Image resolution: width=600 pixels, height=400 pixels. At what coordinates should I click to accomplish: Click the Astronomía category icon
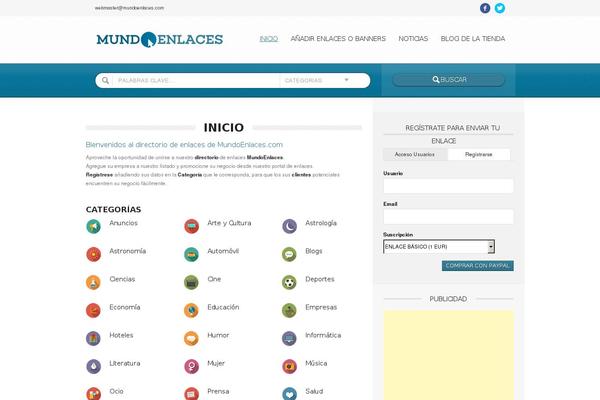[x=93, y=254]
